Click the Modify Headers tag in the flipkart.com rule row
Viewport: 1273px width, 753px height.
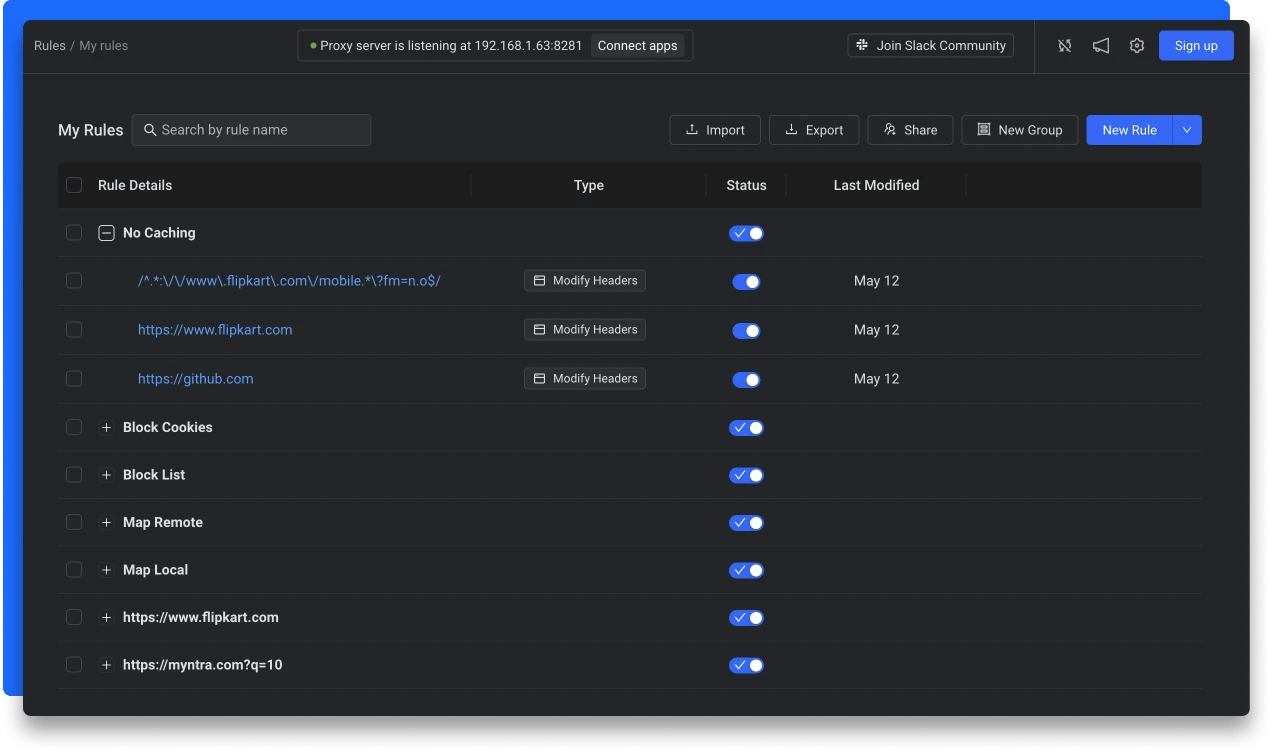pos(585,330)
